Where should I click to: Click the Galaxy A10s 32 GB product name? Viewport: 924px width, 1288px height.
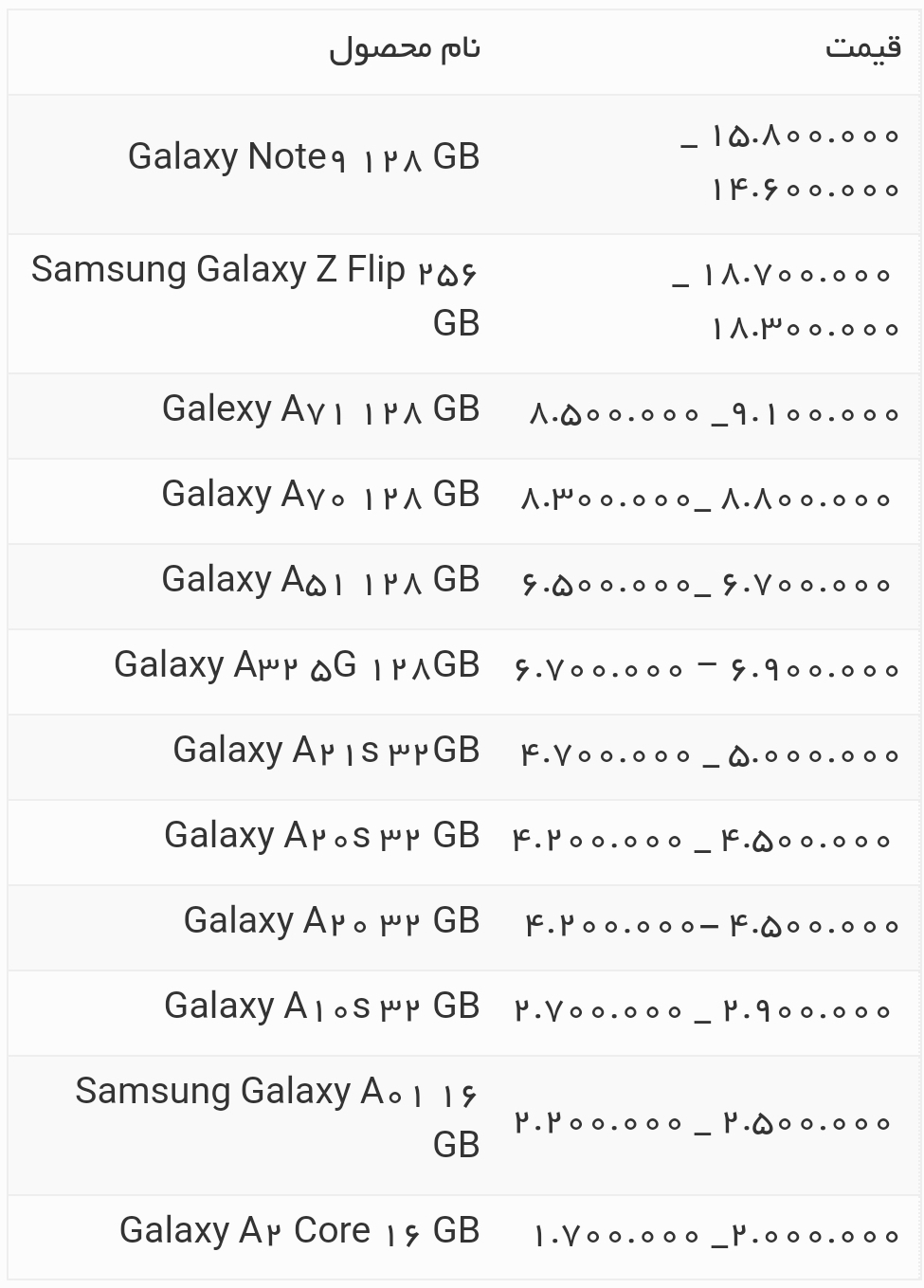(x=321, y=1007)
